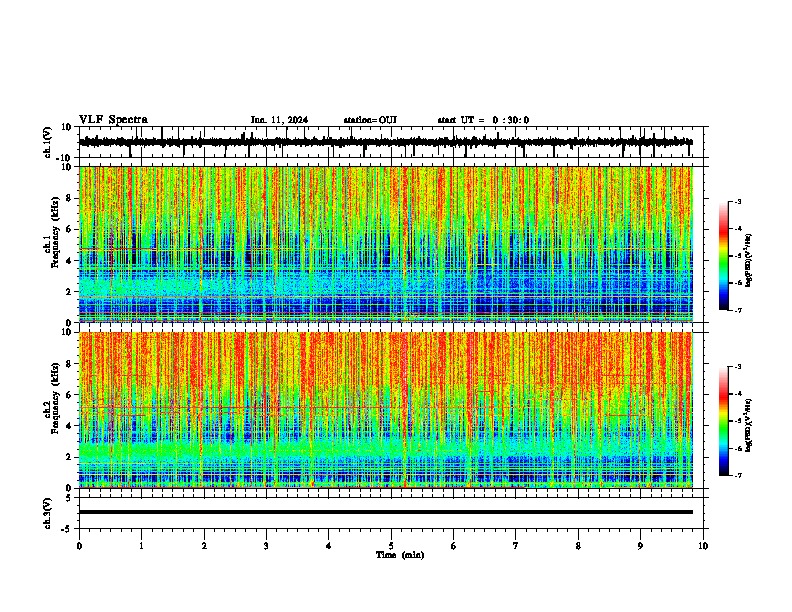The width and height of the screenshot is (792, 612).
Task: Click the ch.1 color bar PSD unit label
Action: click(748, 261)
